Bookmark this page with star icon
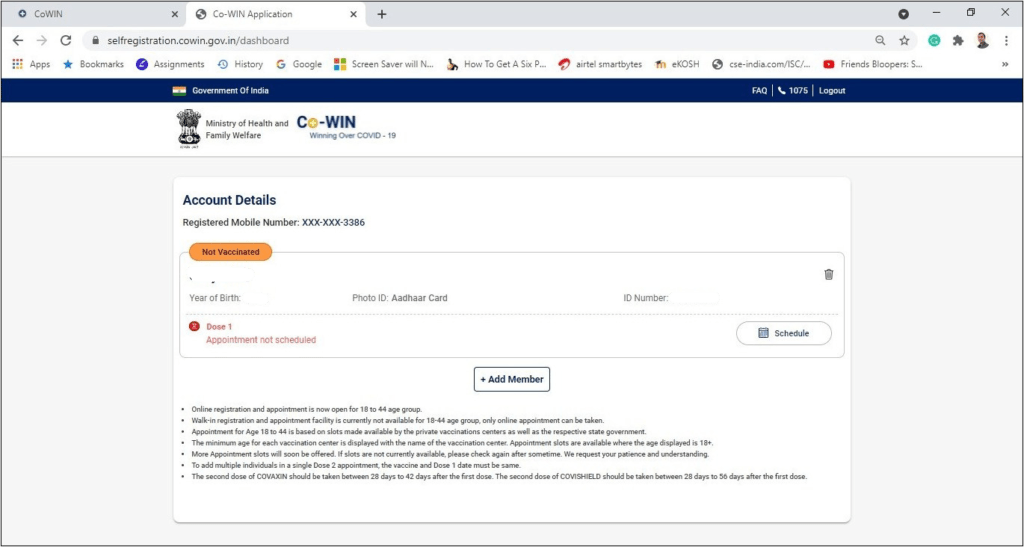This screenshot has width=1024, height=547. 904,41
